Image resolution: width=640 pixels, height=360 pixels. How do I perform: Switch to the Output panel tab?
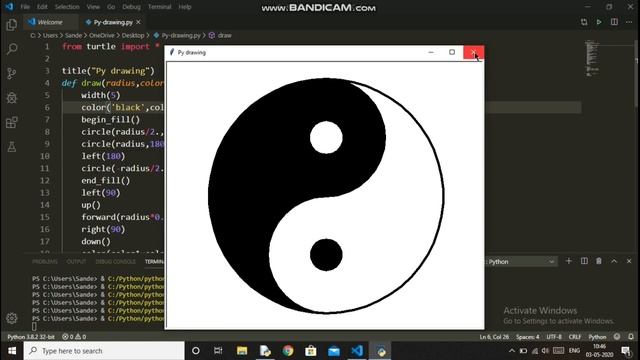tap(76, 262)
